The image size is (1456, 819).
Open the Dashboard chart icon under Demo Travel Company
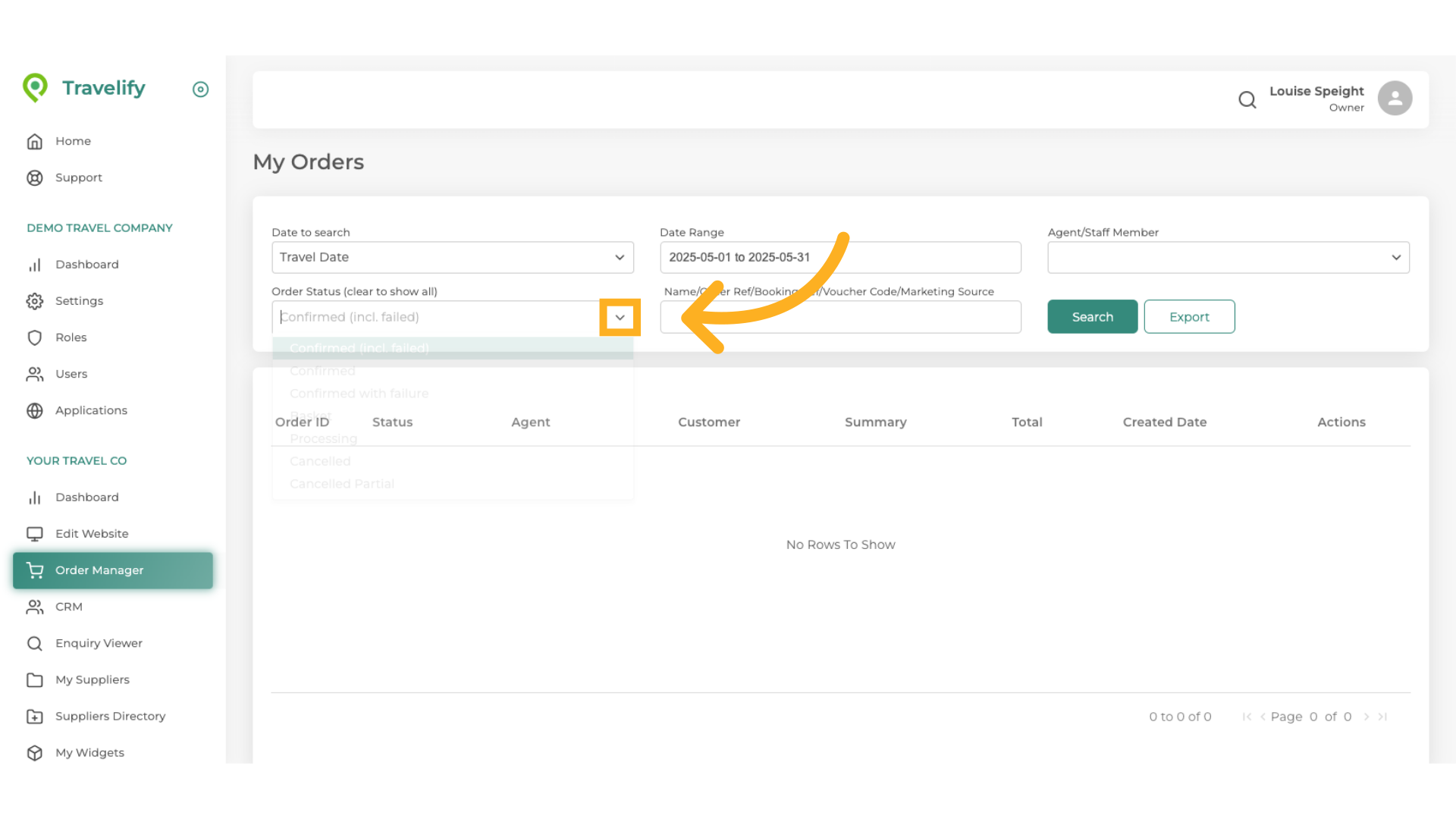point(35,264)
